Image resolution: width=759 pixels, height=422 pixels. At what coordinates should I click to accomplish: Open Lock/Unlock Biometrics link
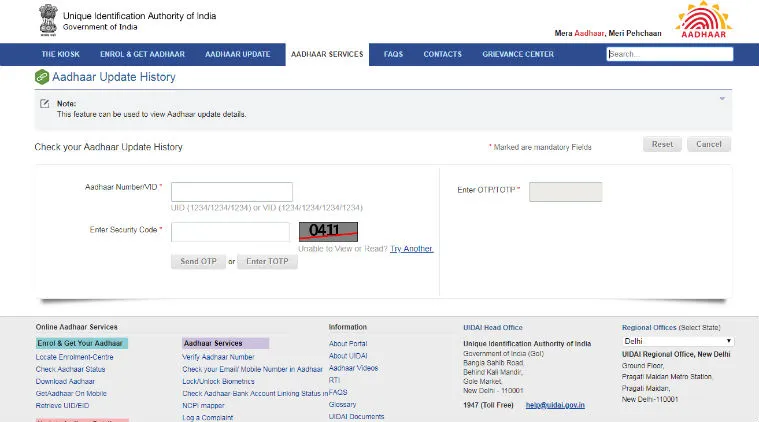coord(218,381)
